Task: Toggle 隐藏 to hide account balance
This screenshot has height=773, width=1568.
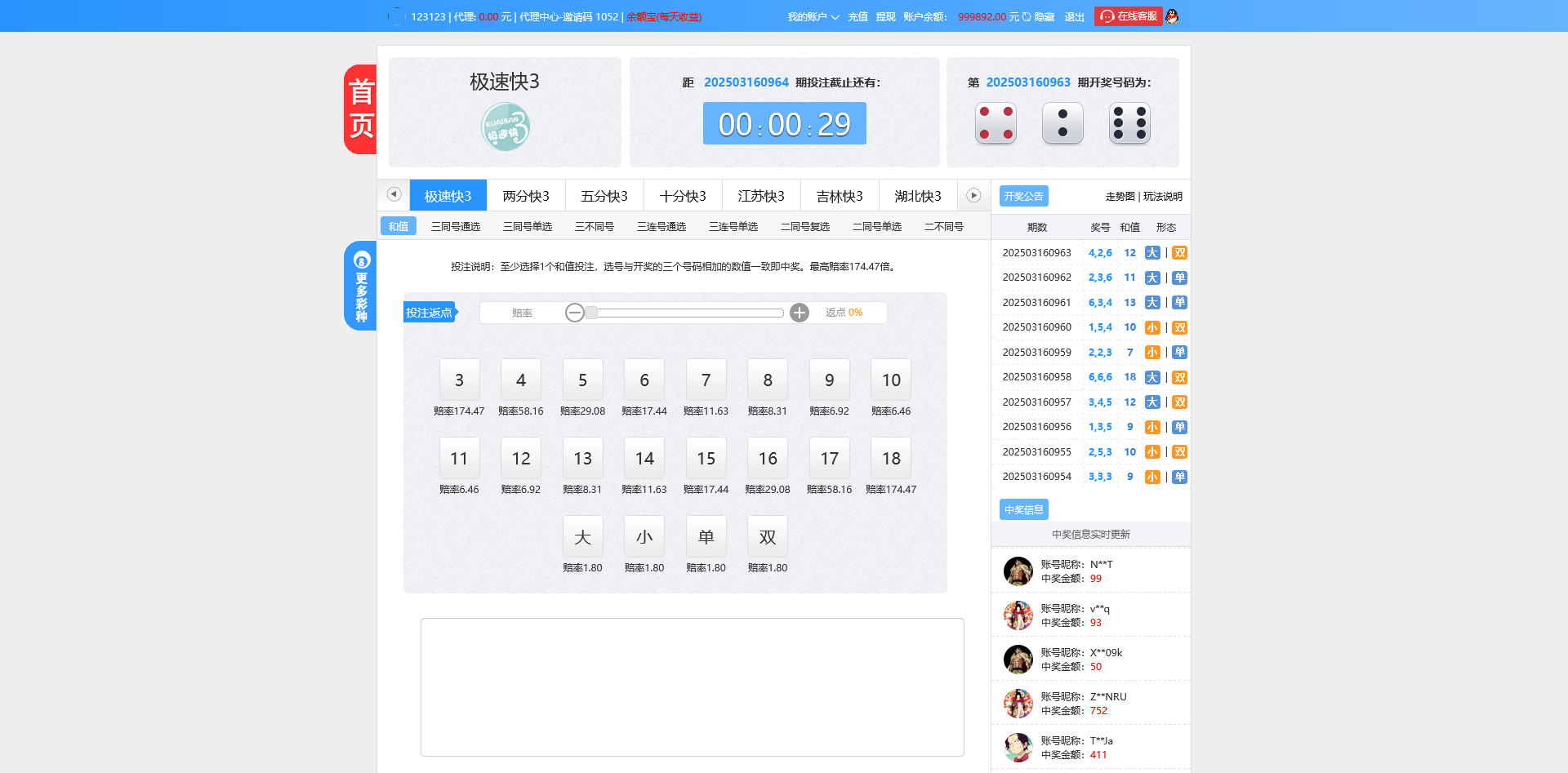Action: coord(1045,17)
